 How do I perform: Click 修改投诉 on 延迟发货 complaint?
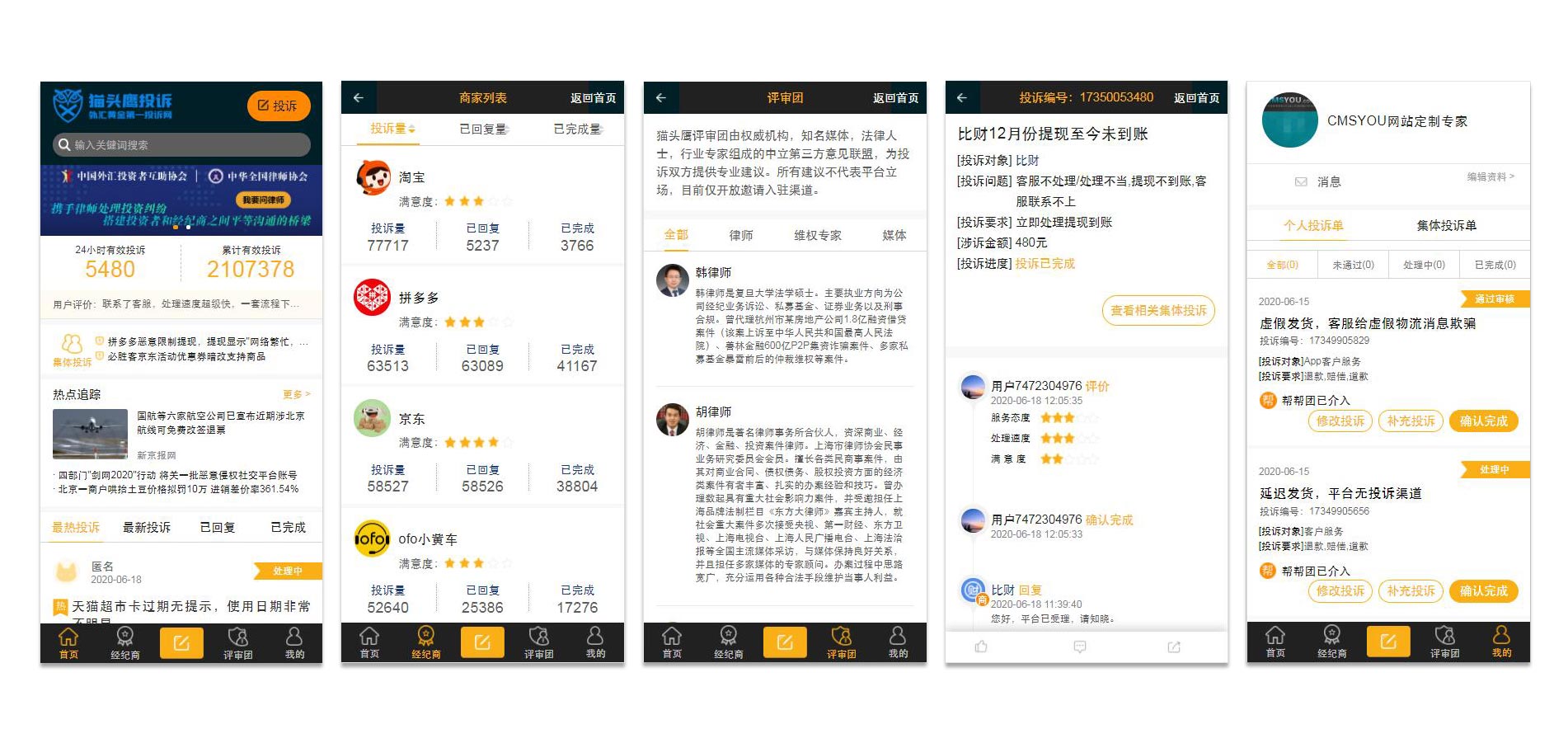coord(1340,591)
